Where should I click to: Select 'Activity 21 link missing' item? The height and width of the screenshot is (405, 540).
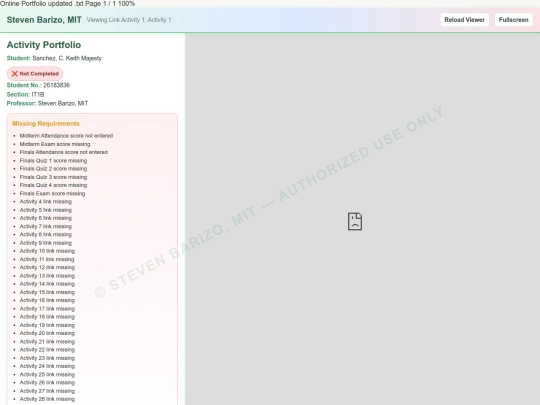click(x=47, y=342)
